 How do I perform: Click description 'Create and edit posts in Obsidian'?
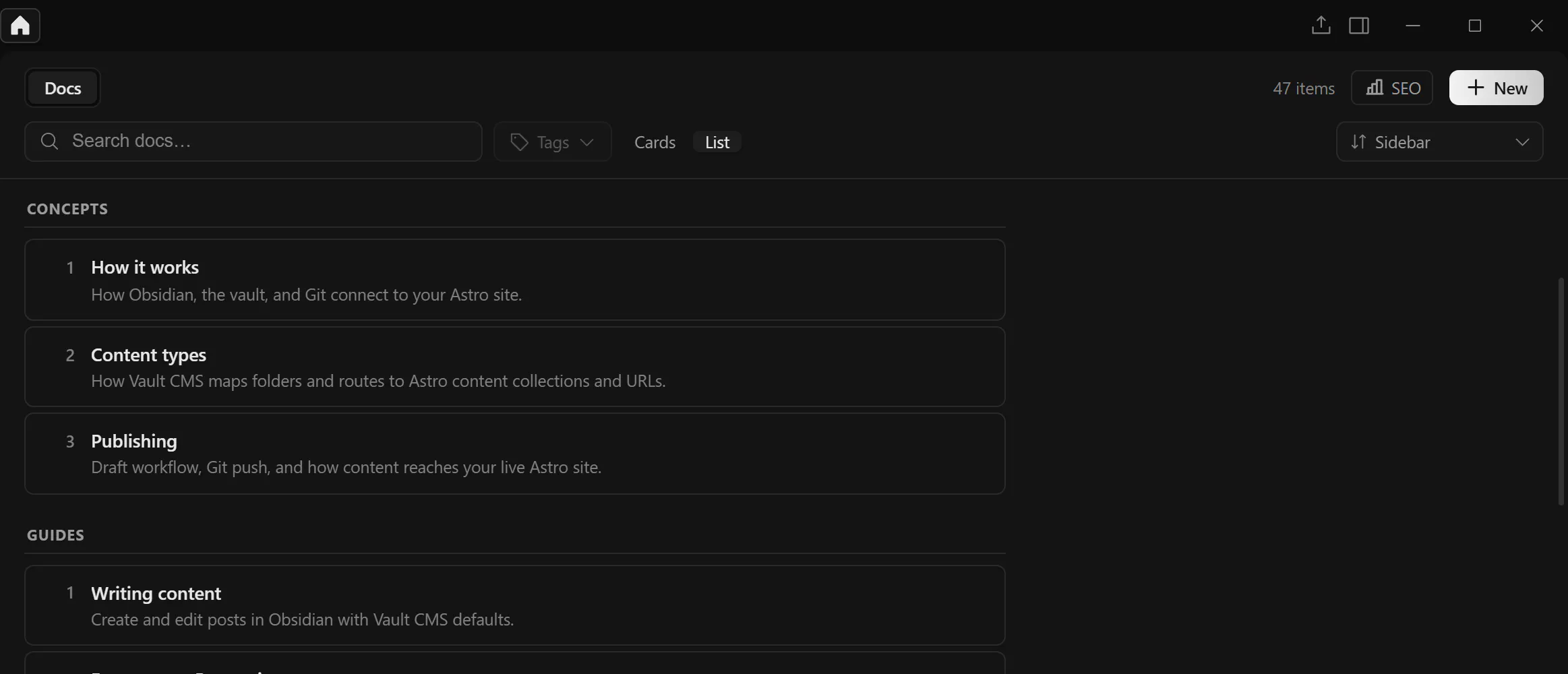[303, 619]
